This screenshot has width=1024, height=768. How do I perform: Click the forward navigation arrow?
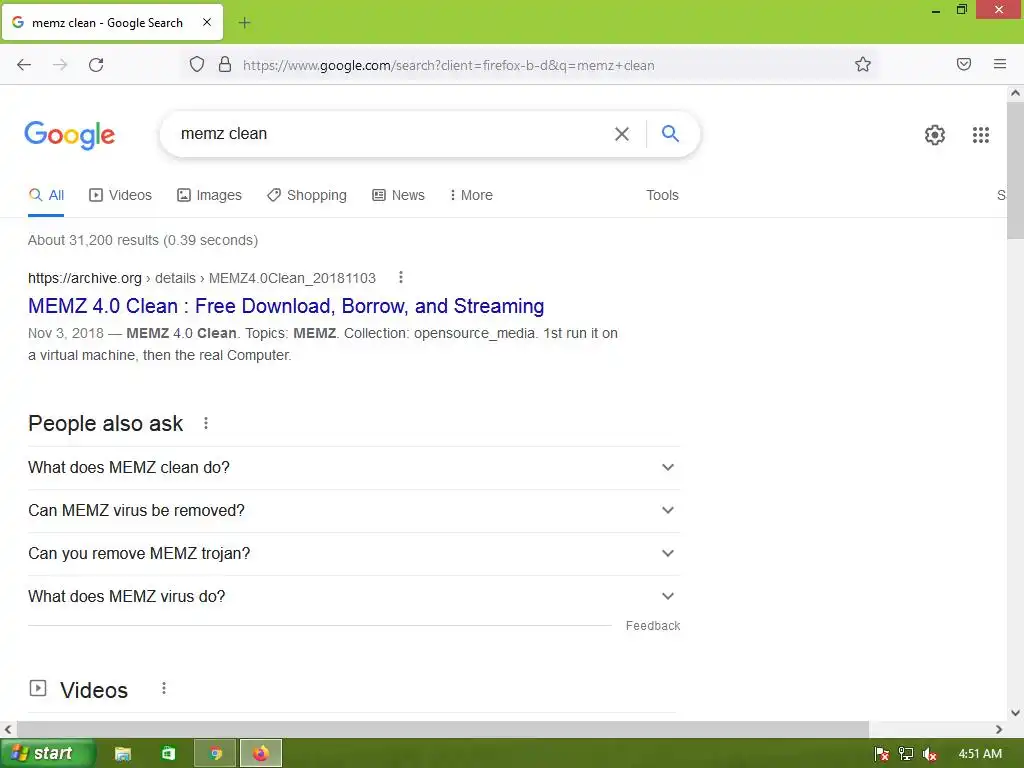point(60,65)
